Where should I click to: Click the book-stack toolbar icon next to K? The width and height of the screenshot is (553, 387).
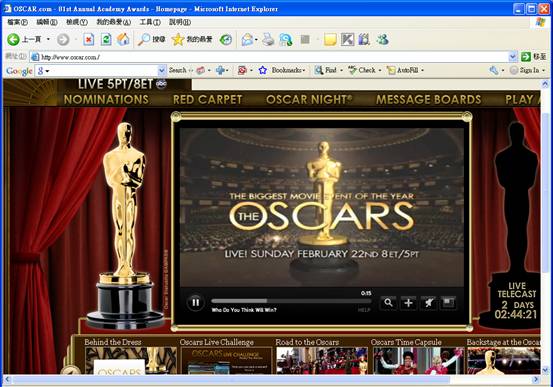pos(364,40)
